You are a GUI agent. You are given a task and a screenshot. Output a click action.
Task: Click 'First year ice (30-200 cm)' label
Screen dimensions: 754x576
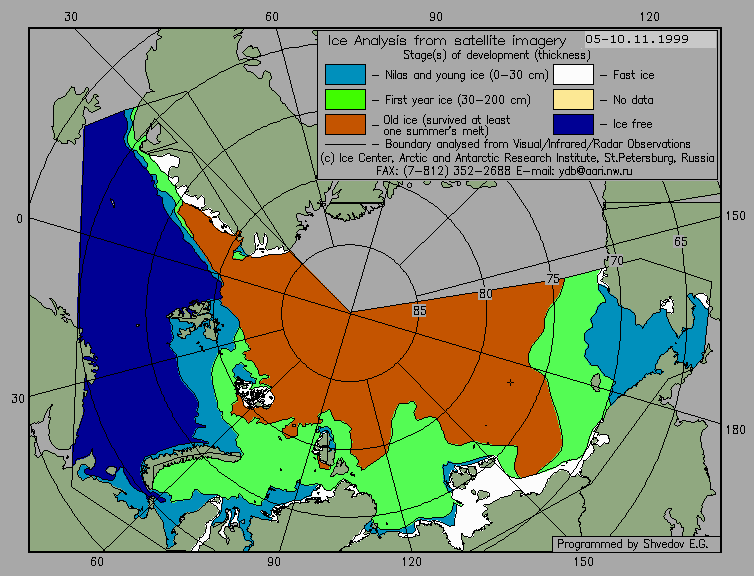click(458, 100)
